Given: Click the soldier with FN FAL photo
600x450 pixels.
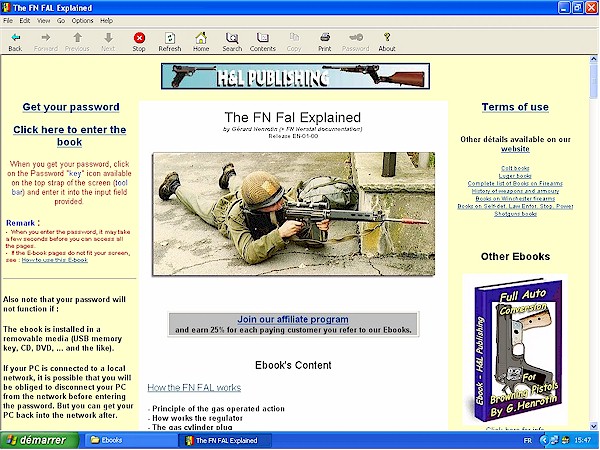Looking at the screenshot, I should coord(293,214).
